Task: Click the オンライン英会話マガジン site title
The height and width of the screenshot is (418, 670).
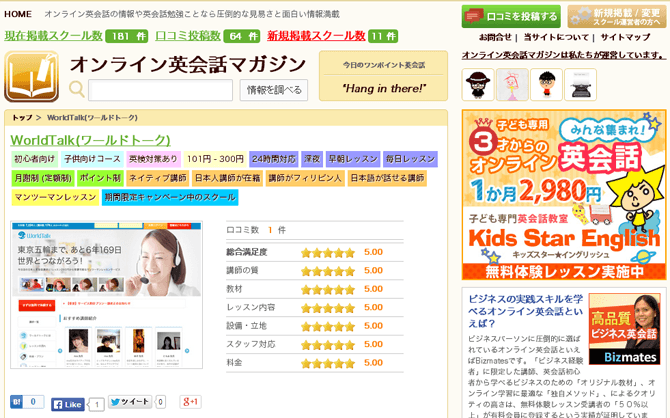Action: tap(188, 65)
